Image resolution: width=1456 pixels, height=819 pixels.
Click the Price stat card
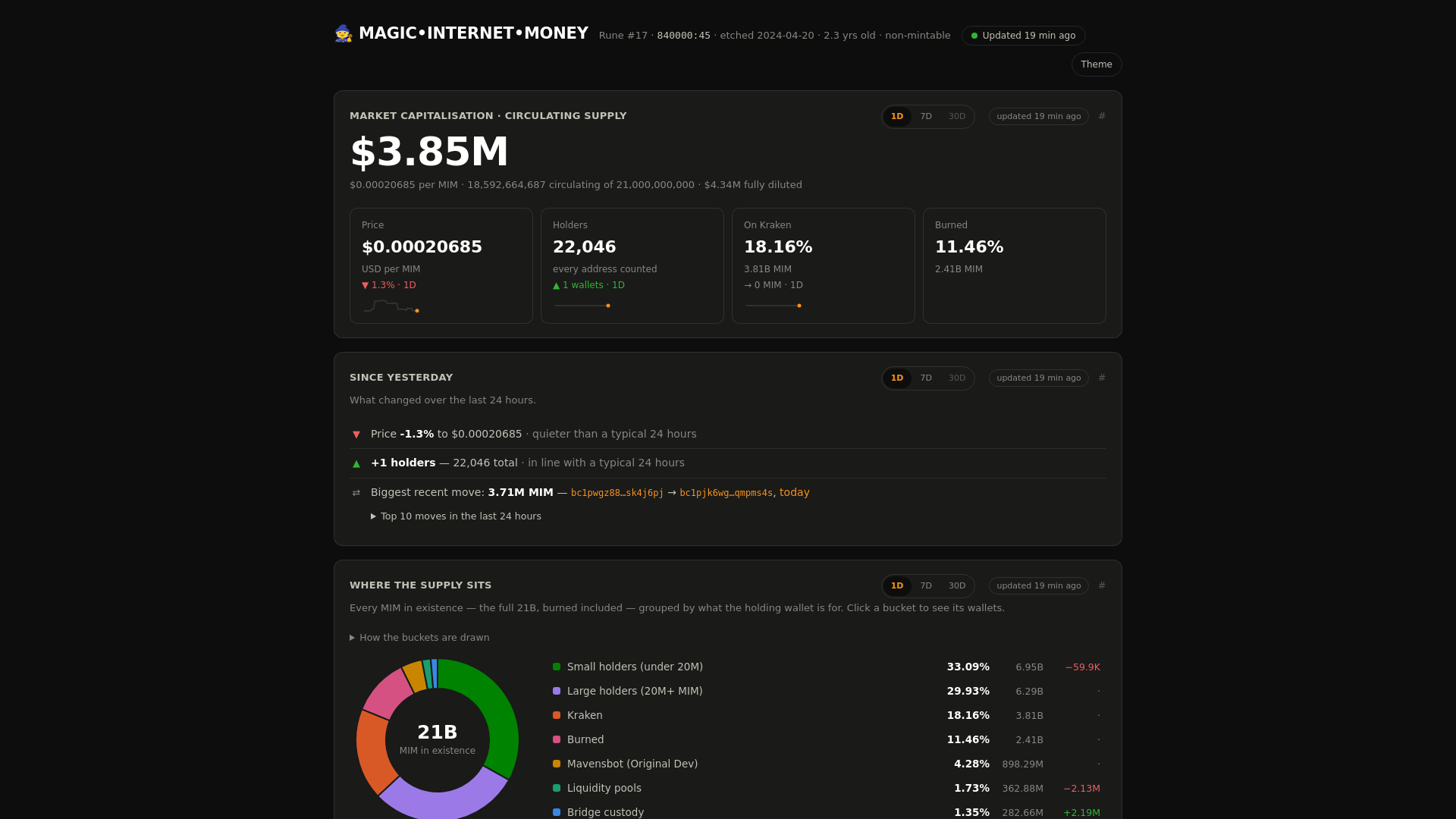[441, 266]
